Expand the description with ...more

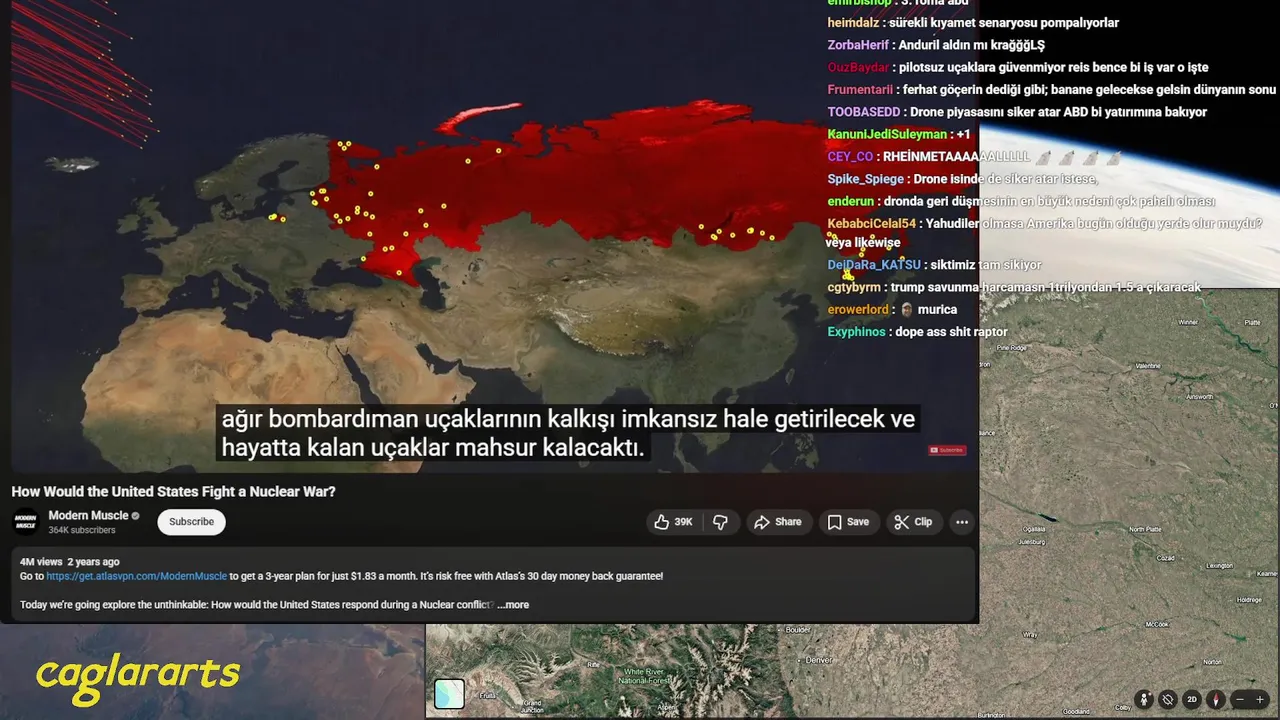coord(513,605)
